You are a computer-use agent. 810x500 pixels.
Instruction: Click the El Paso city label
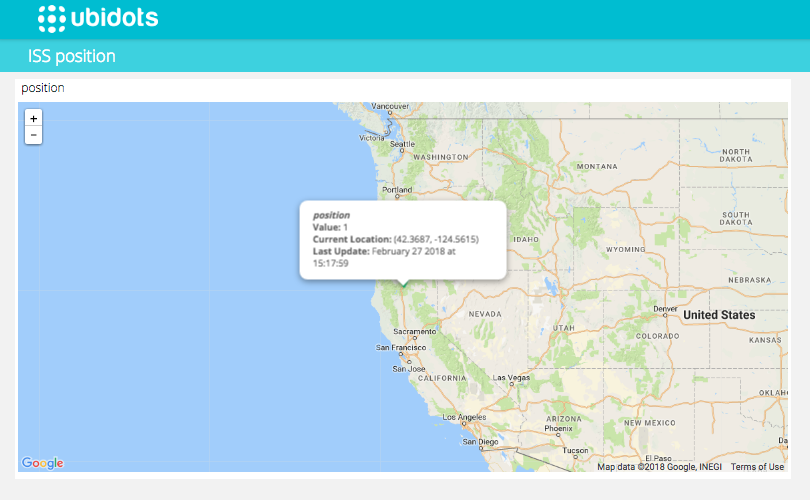tap(658, 458)
